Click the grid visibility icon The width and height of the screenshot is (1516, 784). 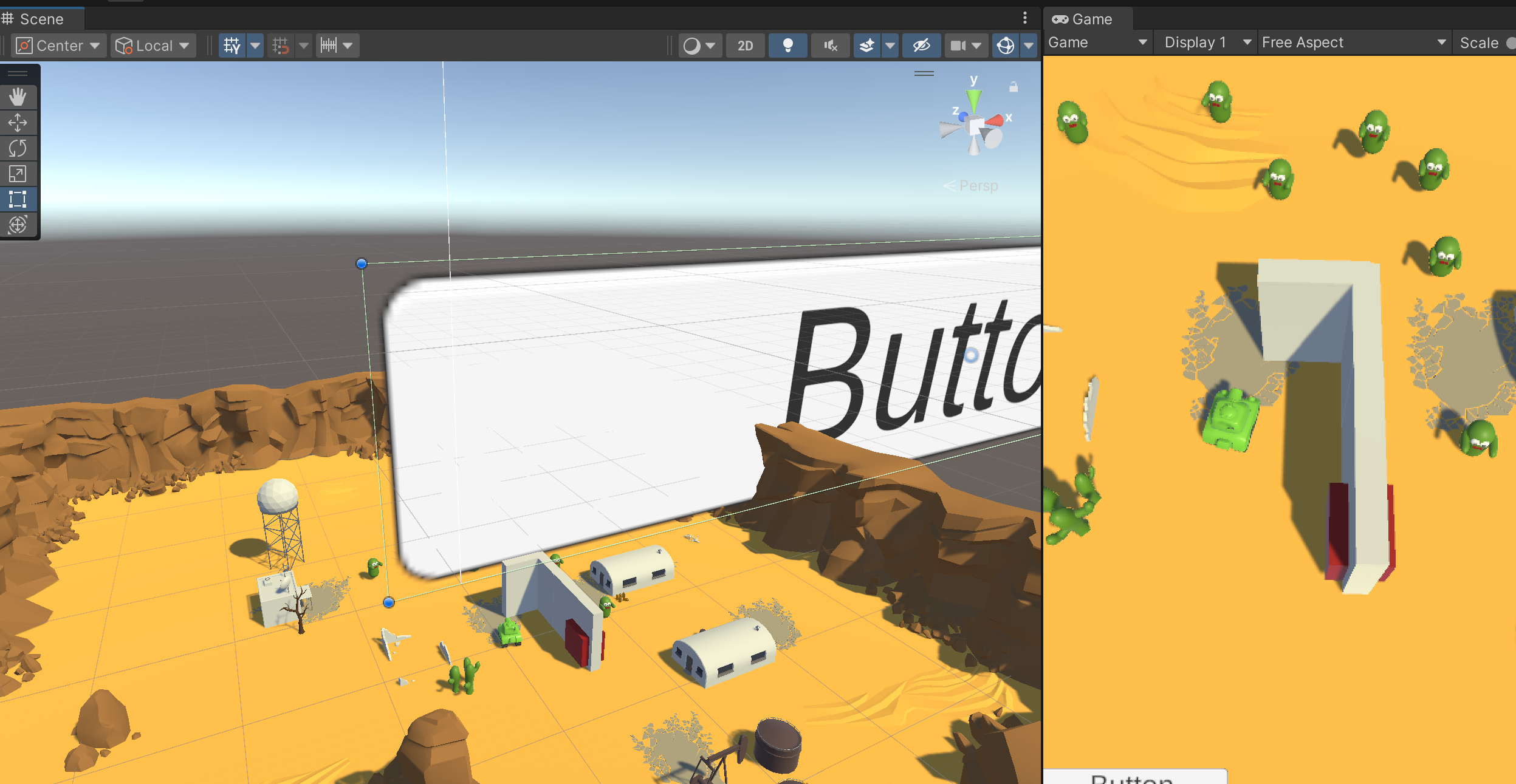tap(232, 46)
